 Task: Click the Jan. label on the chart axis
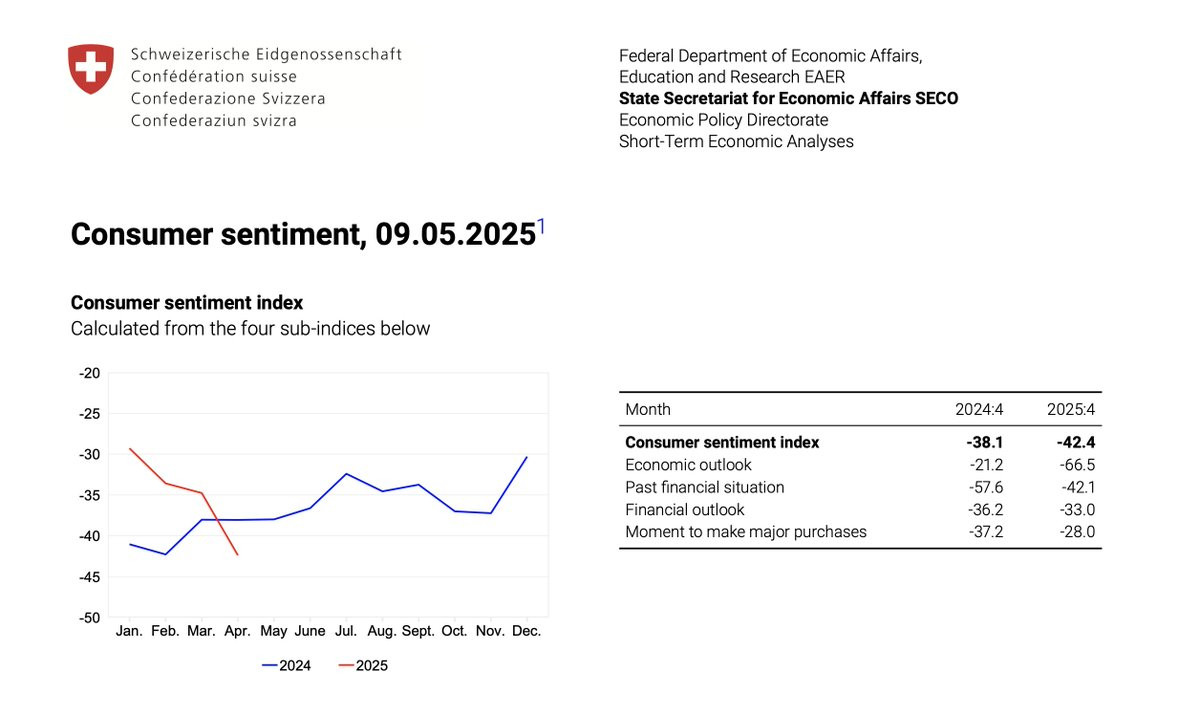(129, 631)
